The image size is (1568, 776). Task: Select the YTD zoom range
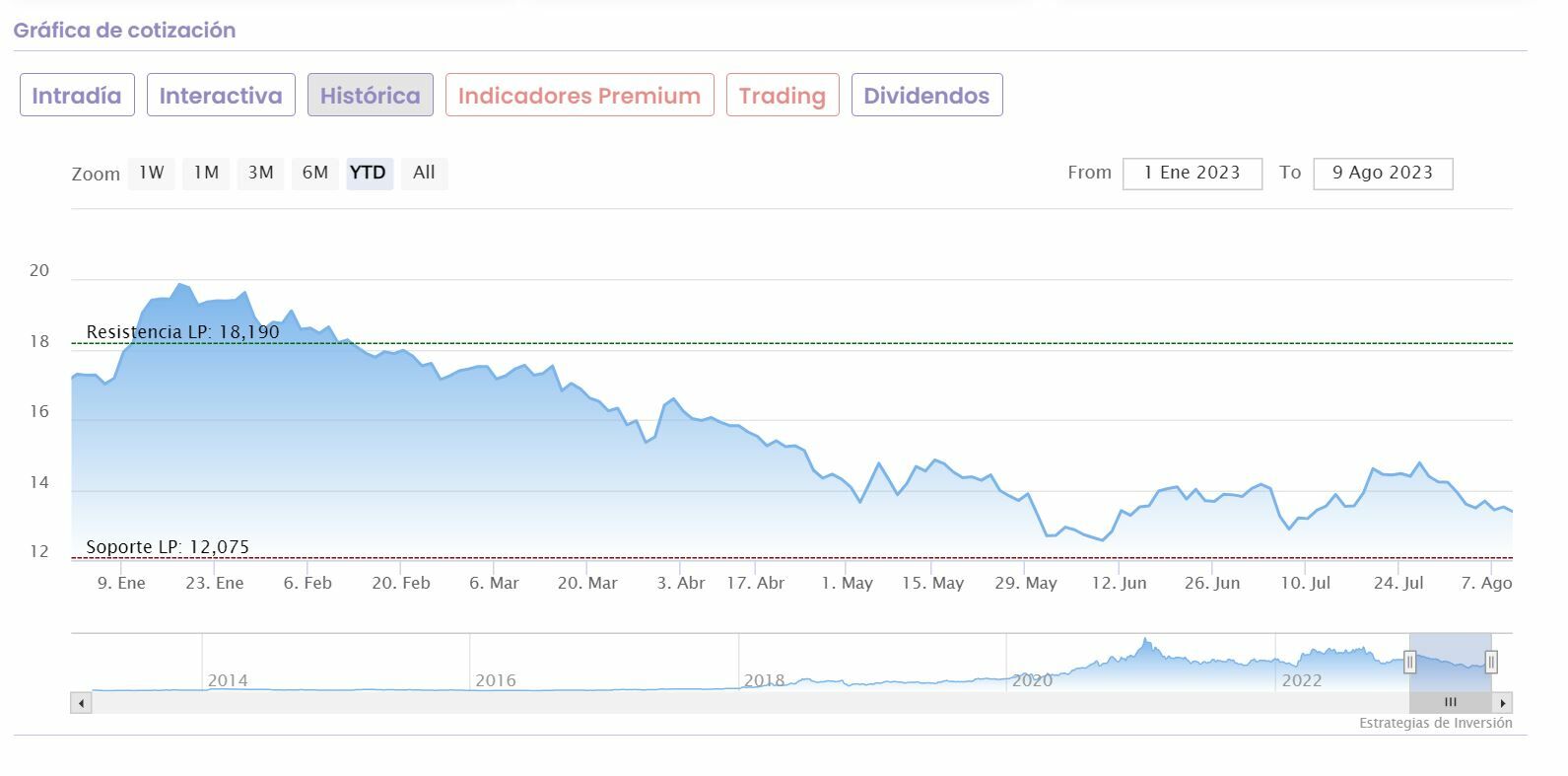tap(369, 174)
